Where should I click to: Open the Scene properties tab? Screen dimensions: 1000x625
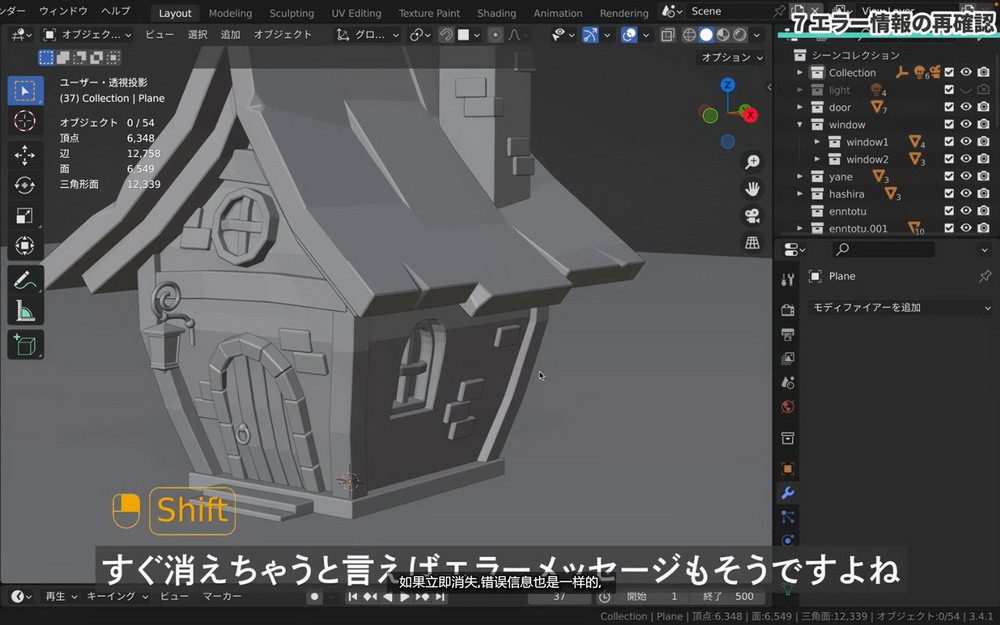point(788,383)
